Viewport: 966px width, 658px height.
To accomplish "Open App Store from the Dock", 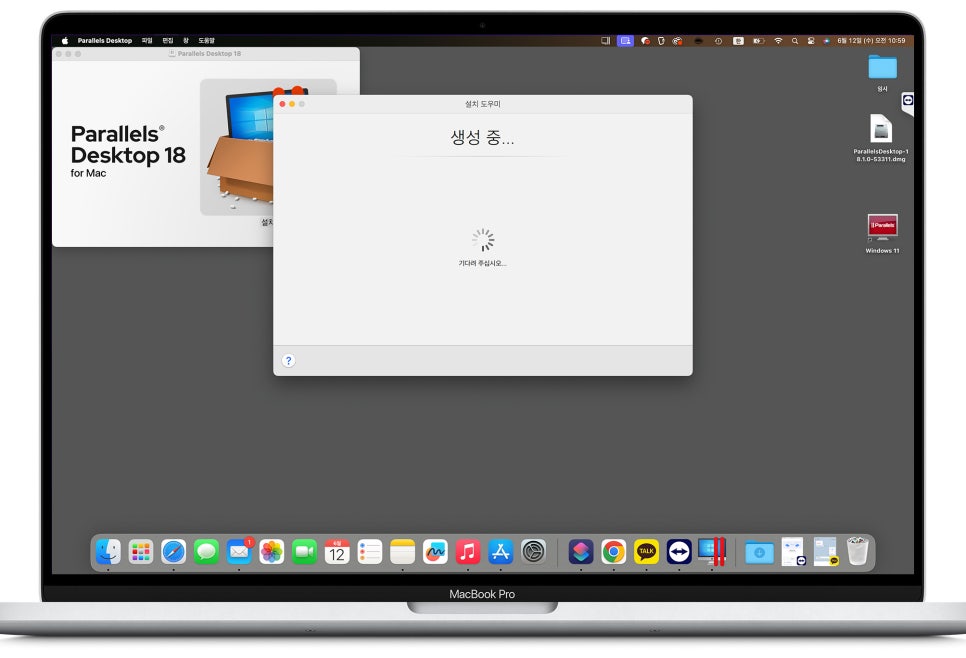I will [500, 551].
